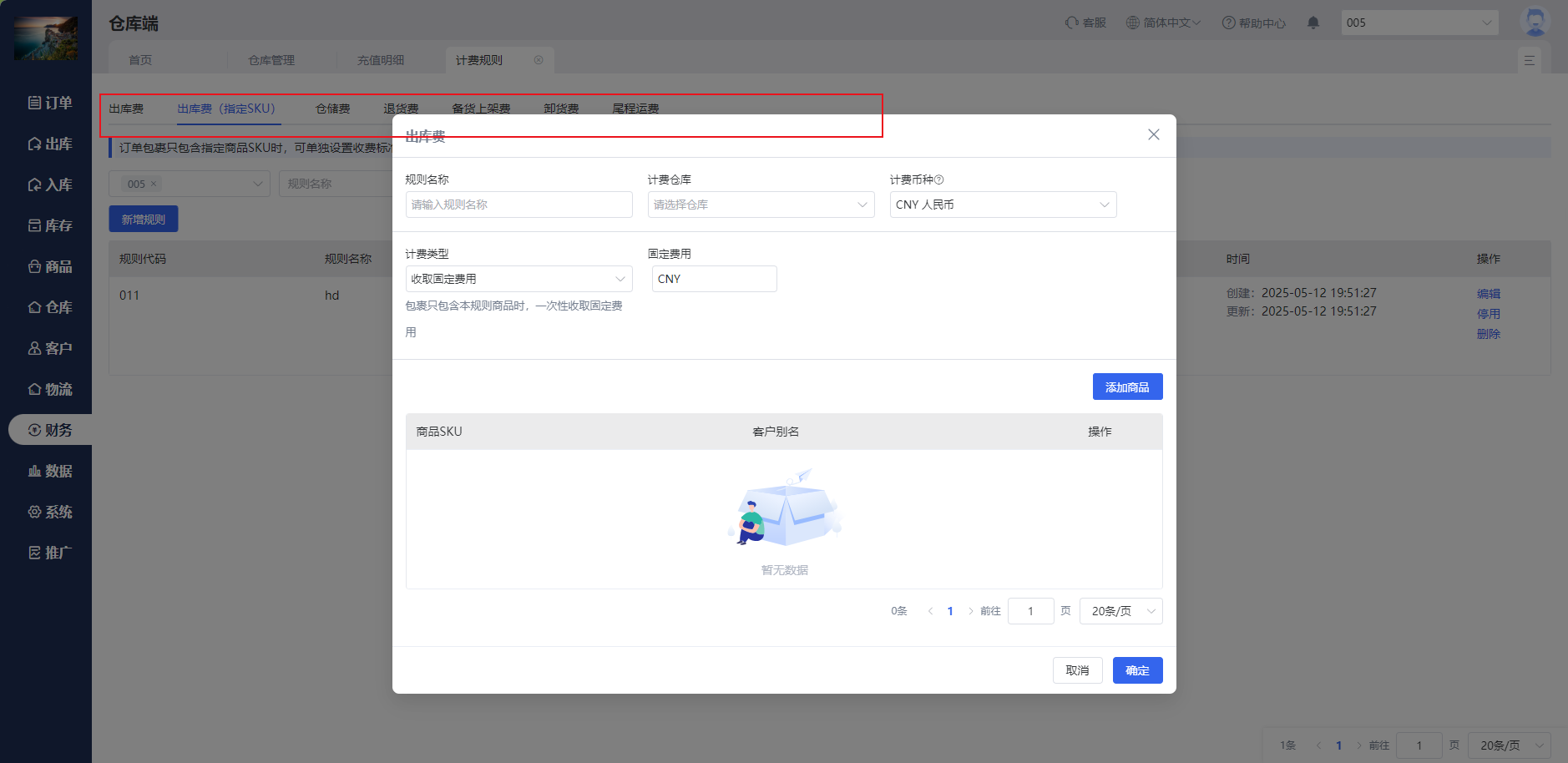Open 系统 settings in the sidebar
Screen dimensions: 1568x763
(49, 512)
